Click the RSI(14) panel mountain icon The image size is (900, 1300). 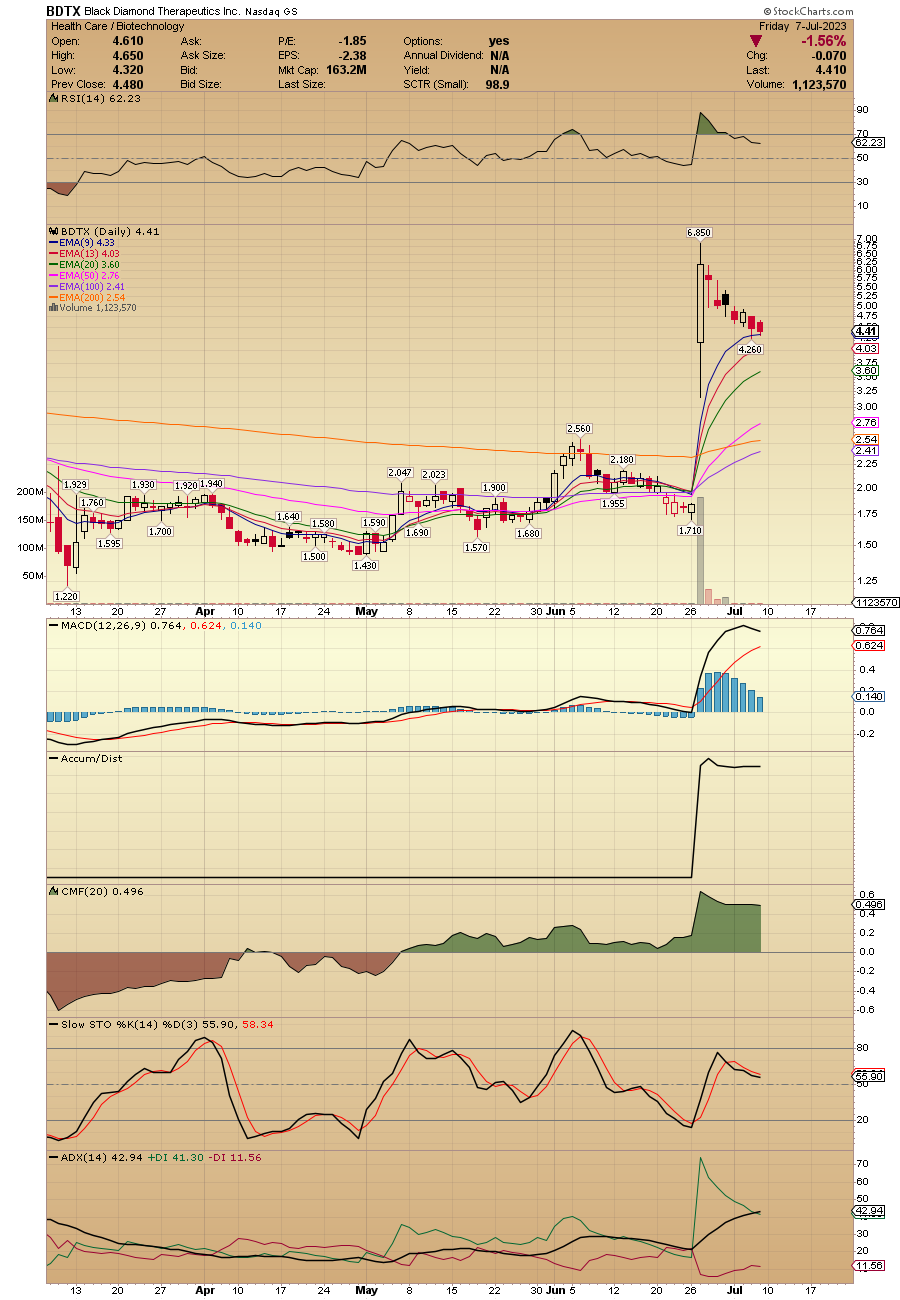[53, 99]
